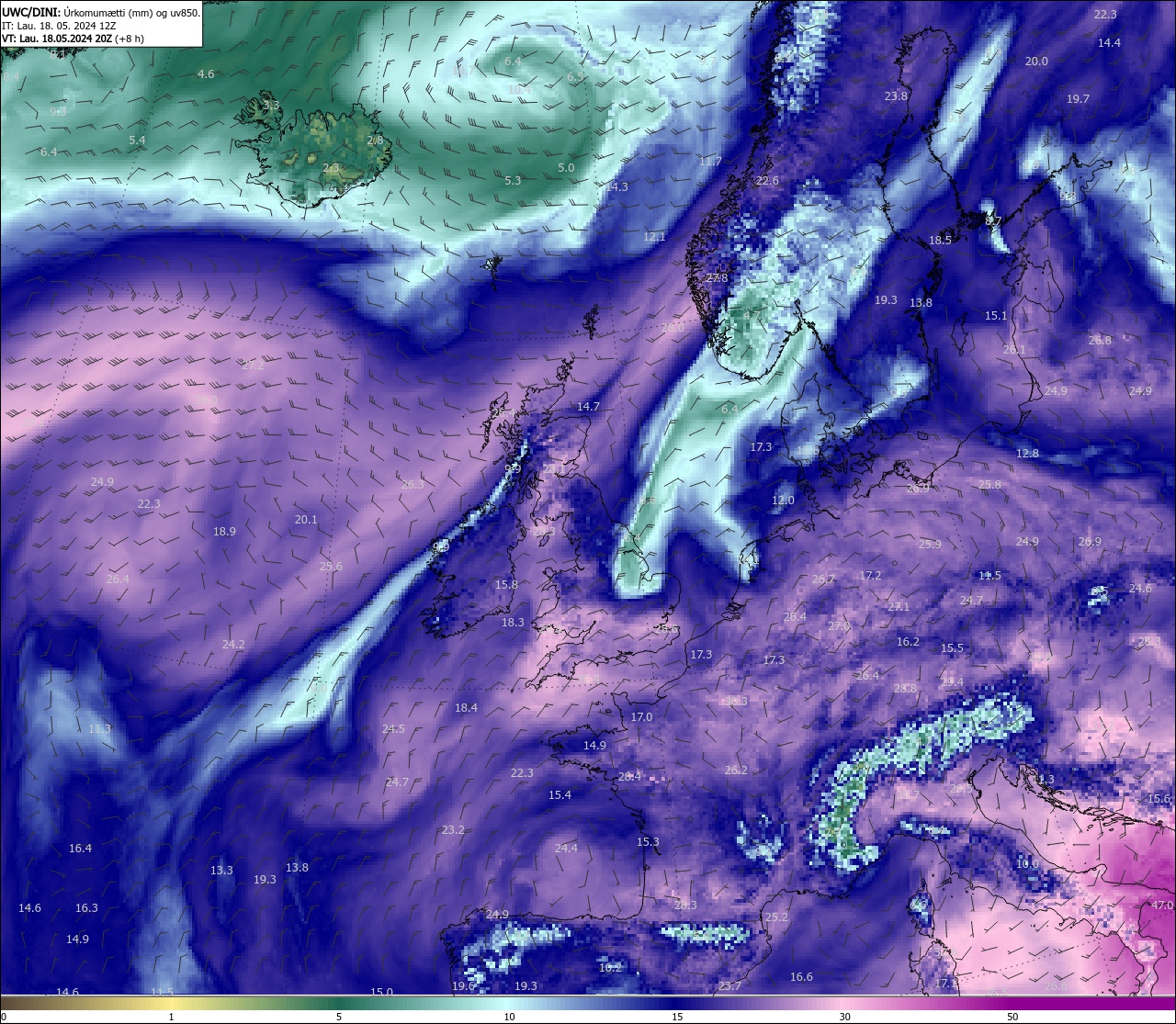Click the 22.6 value over Norway
The image size is (1176, 1024).
tap(767, 180)
